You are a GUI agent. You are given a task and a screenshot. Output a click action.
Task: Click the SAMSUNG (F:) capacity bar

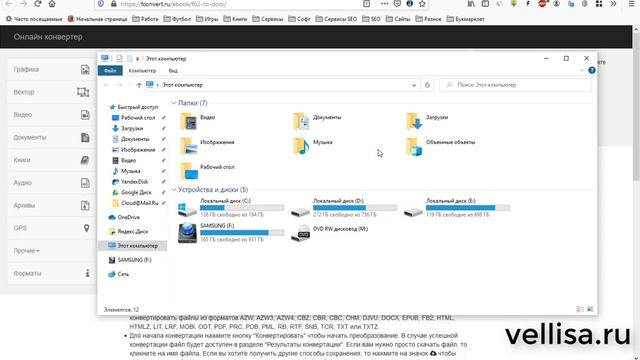pos(242,233)
